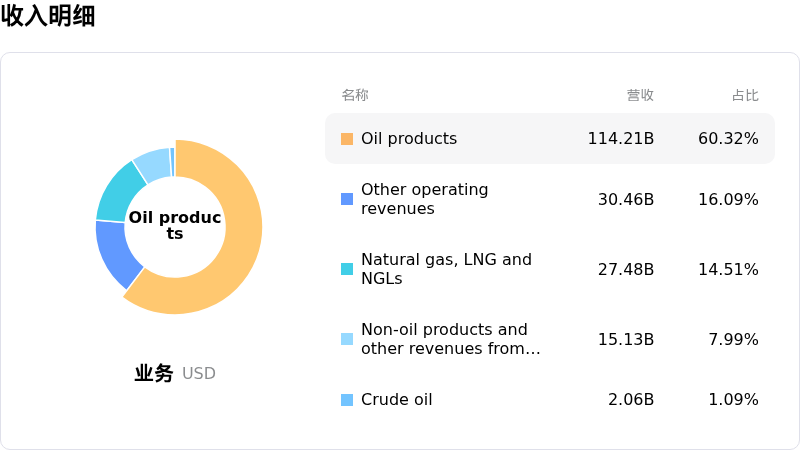Click the blue Other operating revenues swatch
Image resolution: width=800 pixels, height=450 pixels.
pos(347,199)
